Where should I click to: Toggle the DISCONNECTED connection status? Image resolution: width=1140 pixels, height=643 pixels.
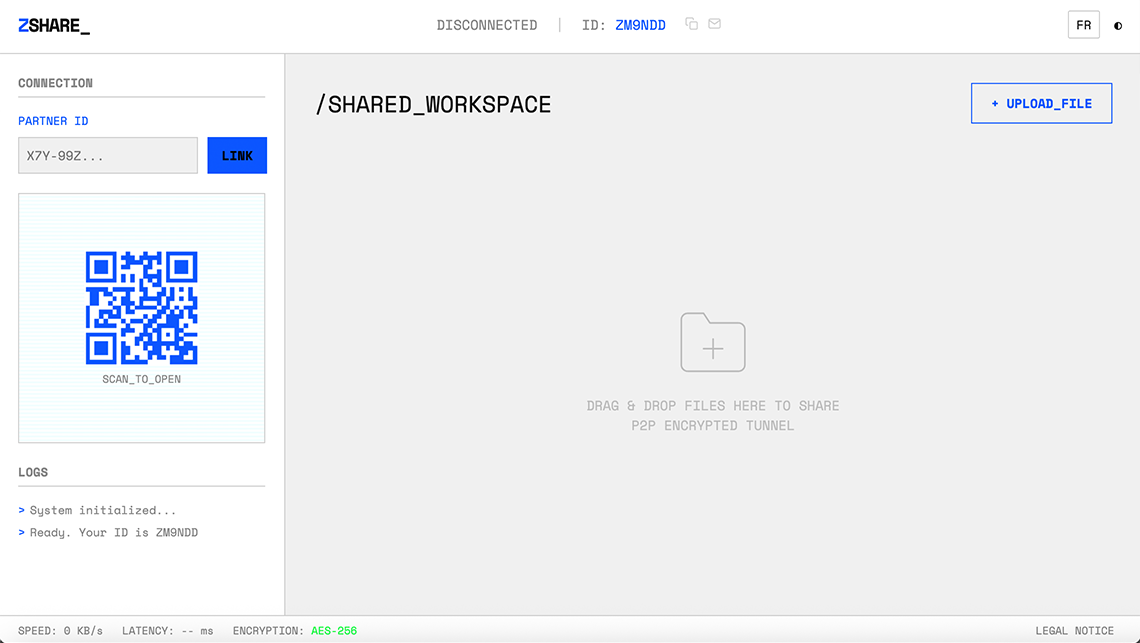pyautogui.click(x=487, y=24)
